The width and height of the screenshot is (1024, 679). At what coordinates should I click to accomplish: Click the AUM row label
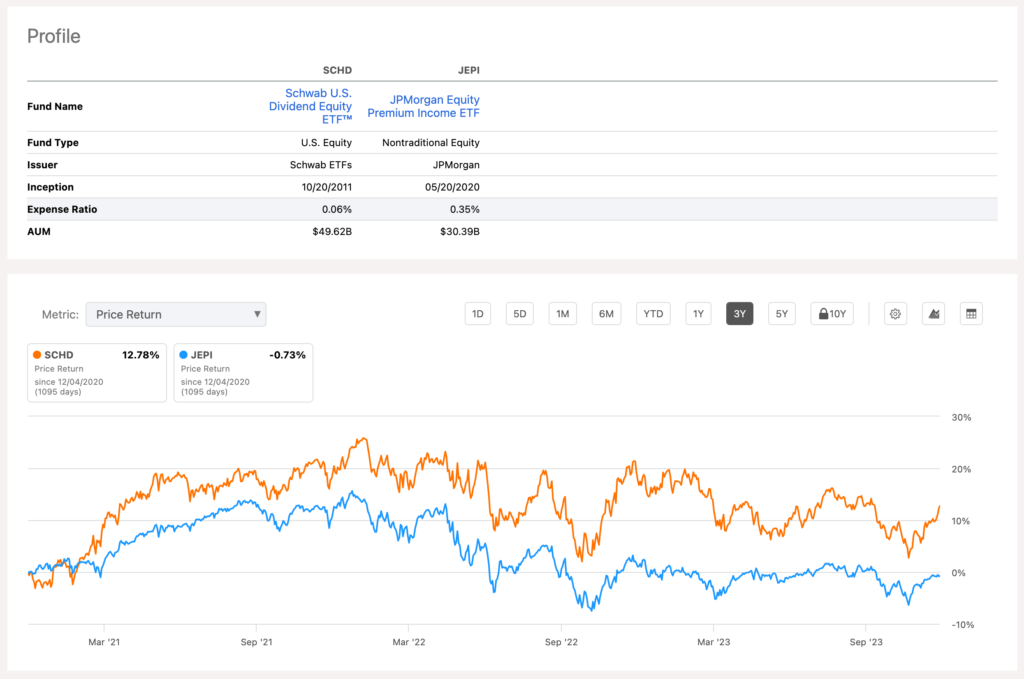39,232
